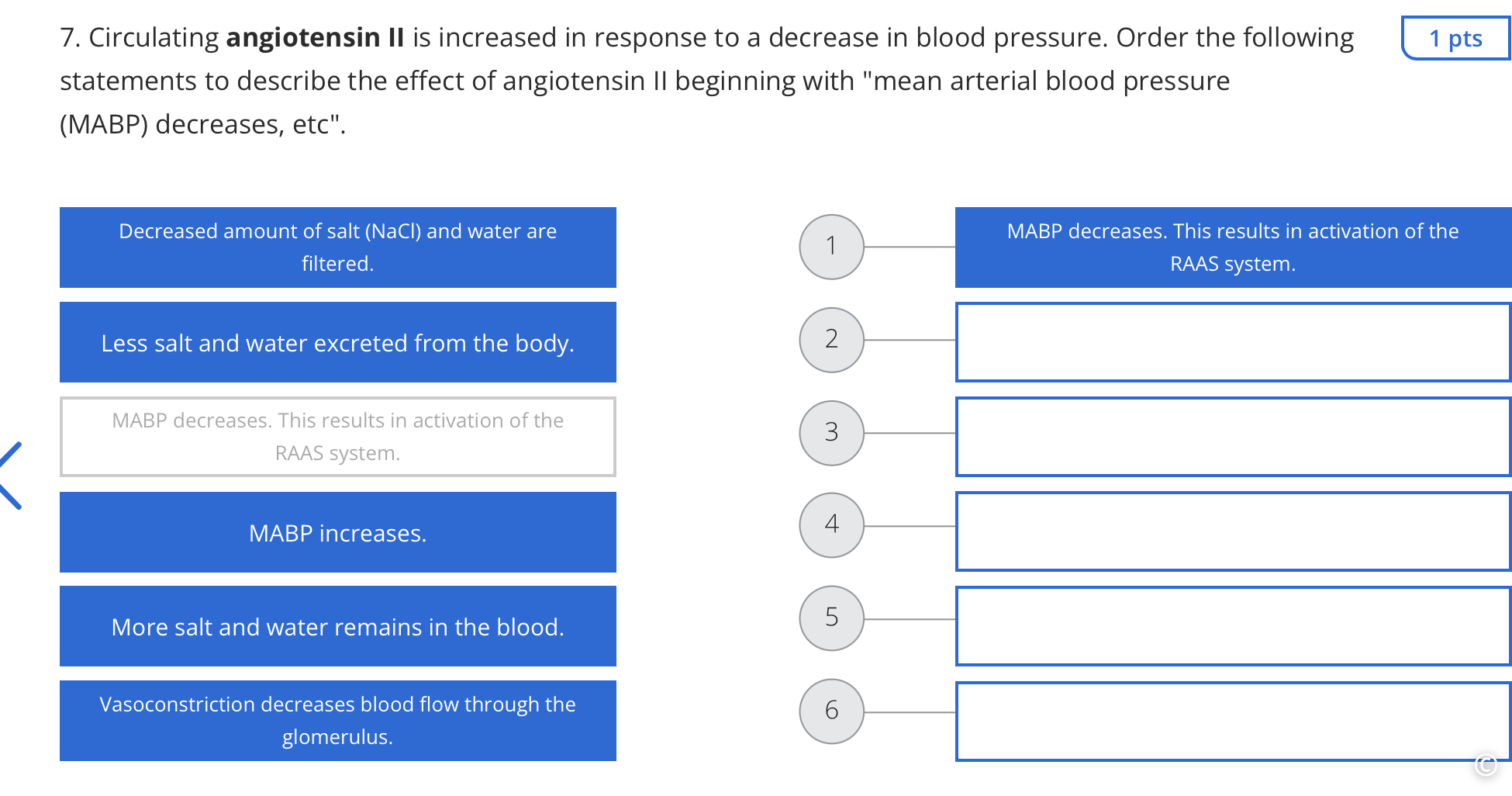The height and width of the screenshot is (796, 1512).
Task: Click the vasoconstriction glomerulus statement tile
Action: [338, 721]
